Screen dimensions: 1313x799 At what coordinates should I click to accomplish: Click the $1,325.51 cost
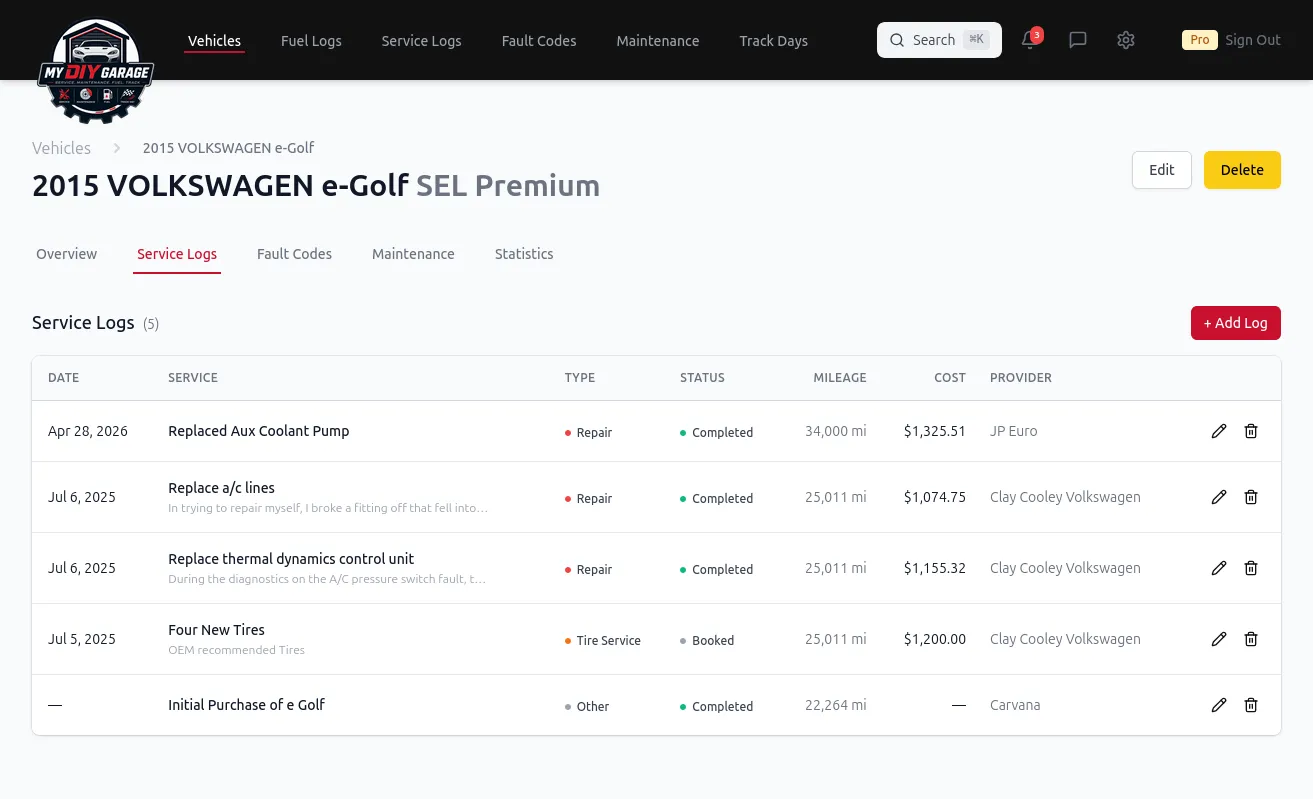tap(935, 432)
